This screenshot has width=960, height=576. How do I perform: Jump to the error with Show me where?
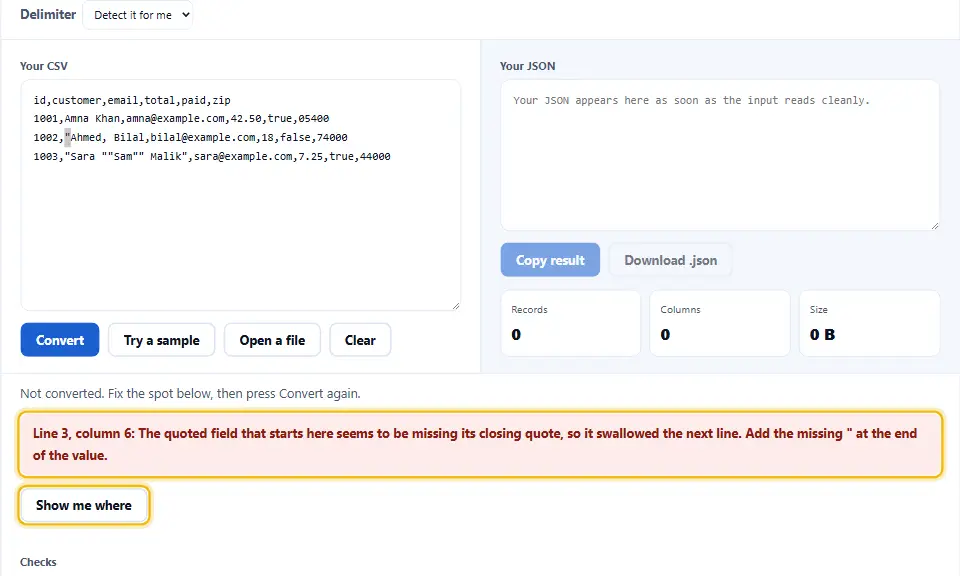(x=84, y=506)
